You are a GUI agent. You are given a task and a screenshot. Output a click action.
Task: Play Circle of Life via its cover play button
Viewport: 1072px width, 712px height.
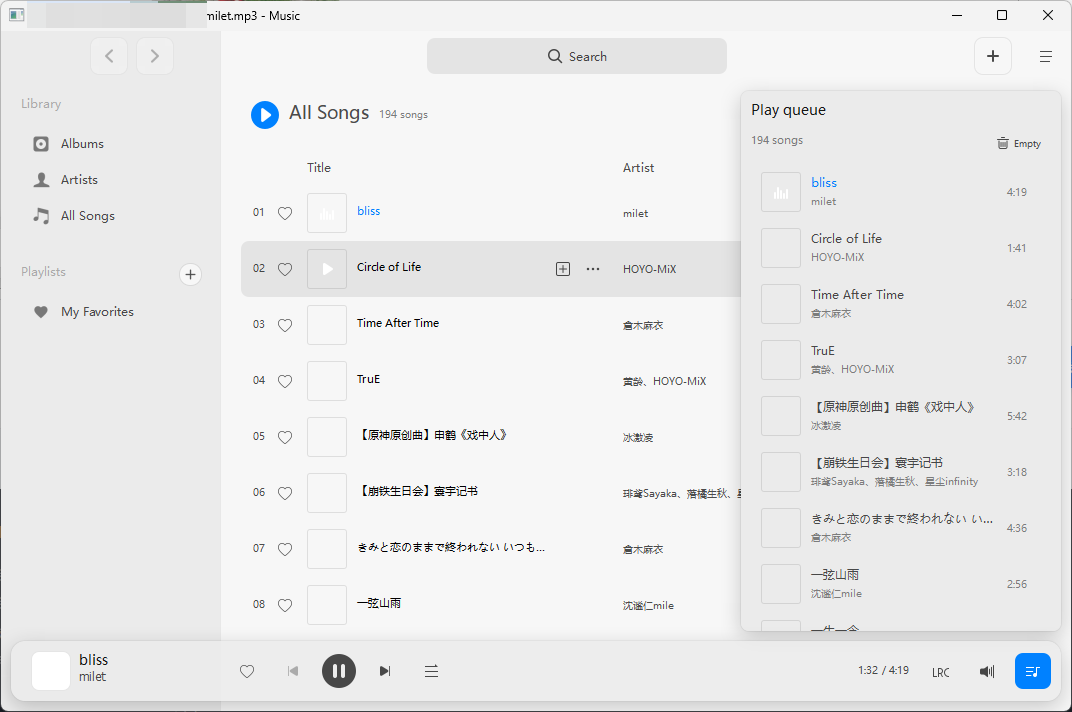[327, 269]
